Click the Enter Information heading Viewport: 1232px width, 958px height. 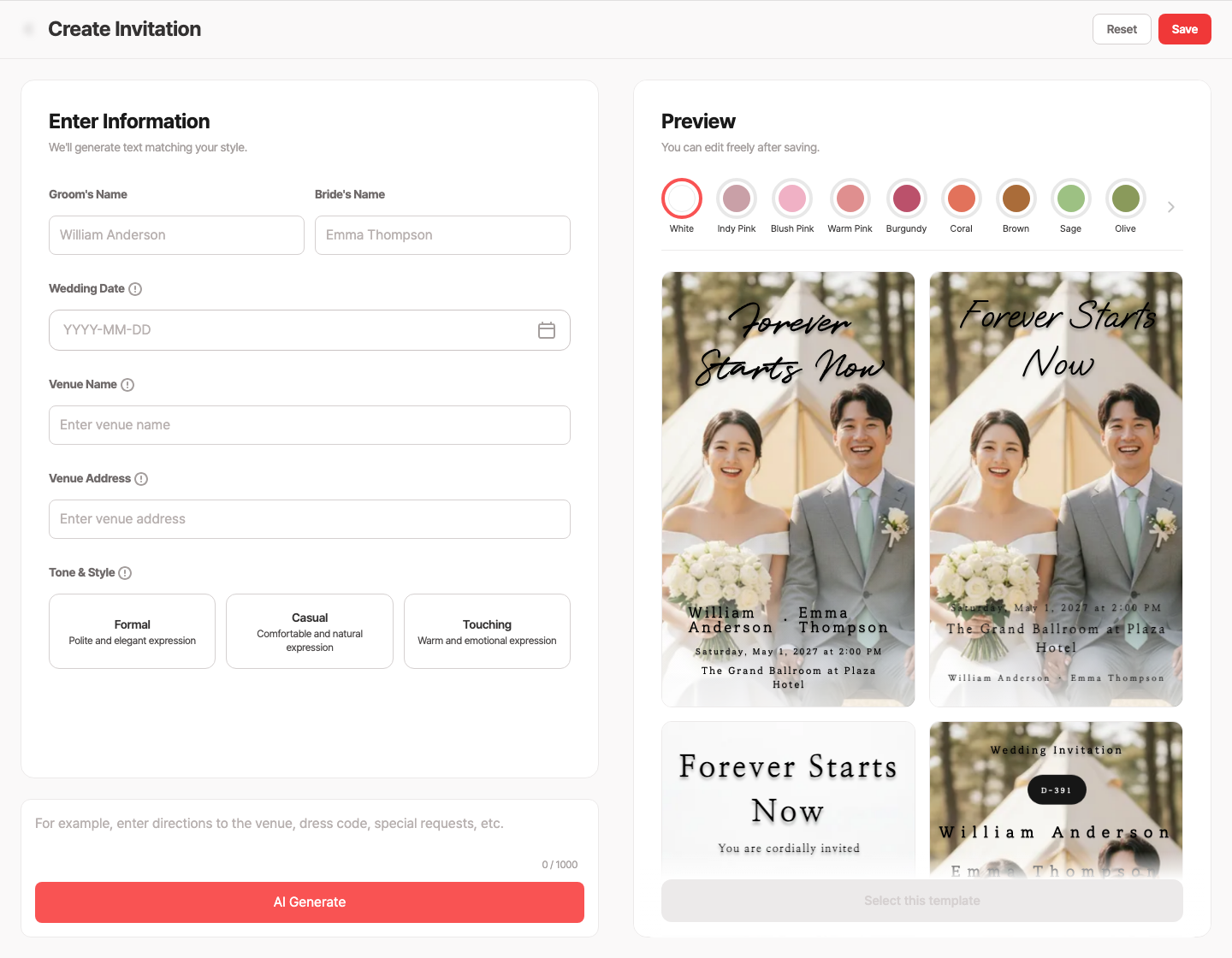point(129,121)
